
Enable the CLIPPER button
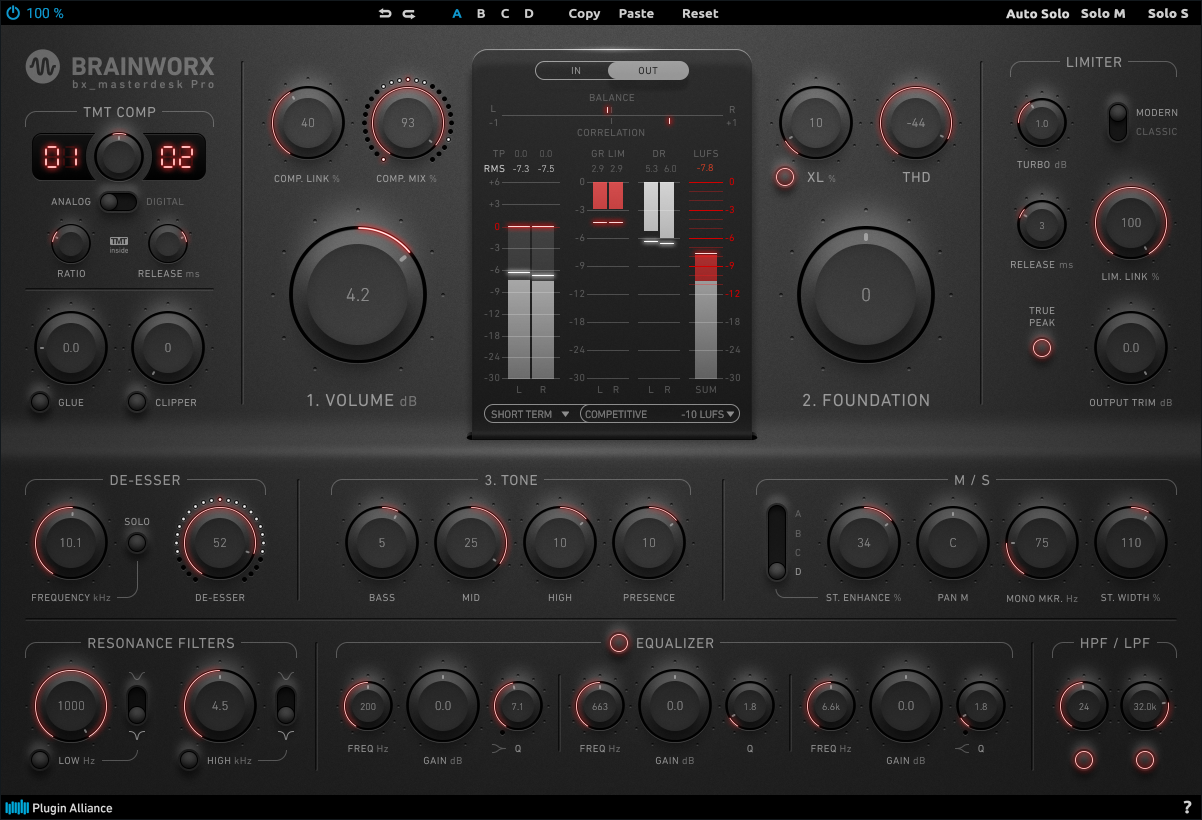tap(137, 402)
